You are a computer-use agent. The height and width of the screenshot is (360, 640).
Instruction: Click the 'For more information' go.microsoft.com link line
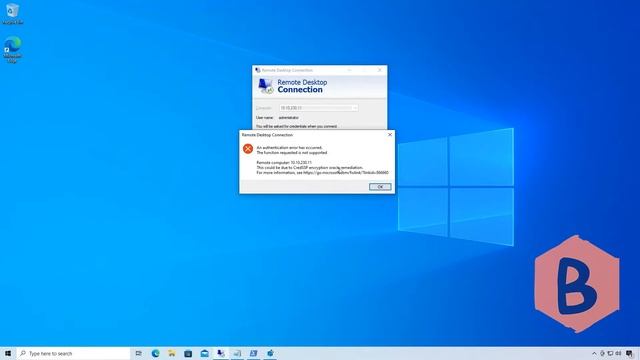pyautogui.click(x=322, y=173)
